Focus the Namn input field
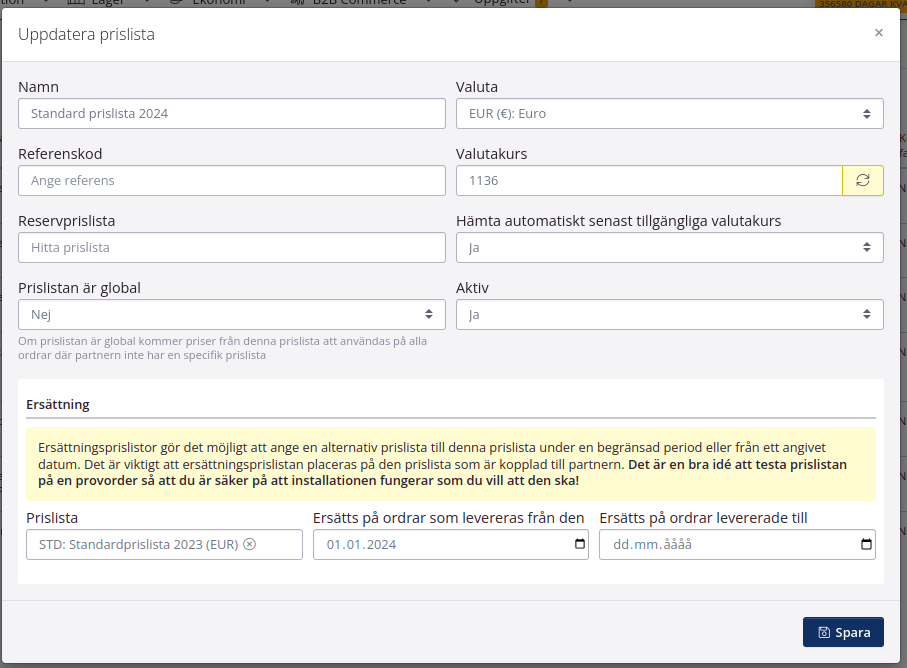The width and height of the screenshot is (907, 668). [231, 114]
